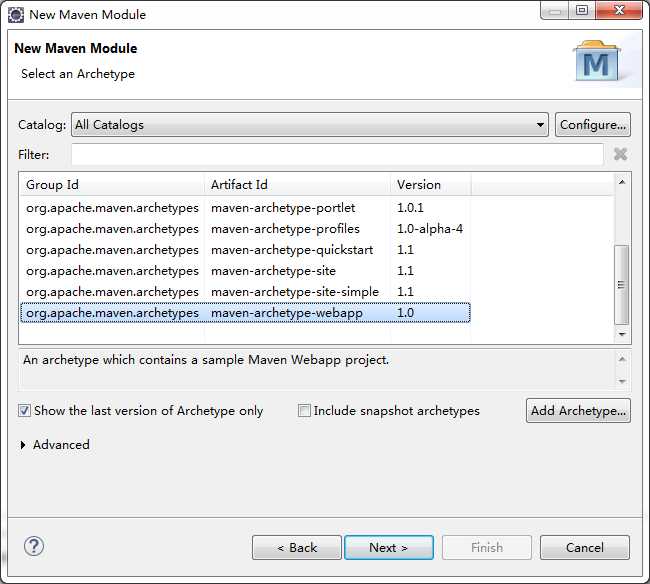The height and width of the screenshot is (584, 650).
Task: Click description box scroll up arrow
Action: coord(622,359)
